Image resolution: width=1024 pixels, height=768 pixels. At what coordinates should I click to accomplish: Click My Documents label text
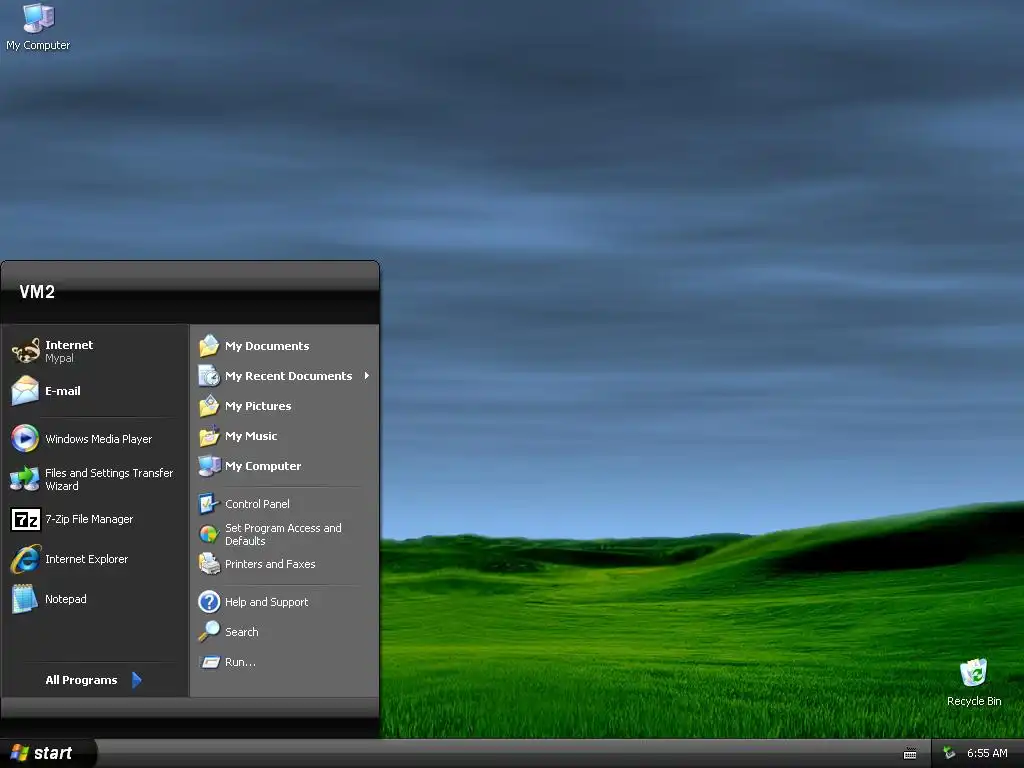click(x=267, y=345)
